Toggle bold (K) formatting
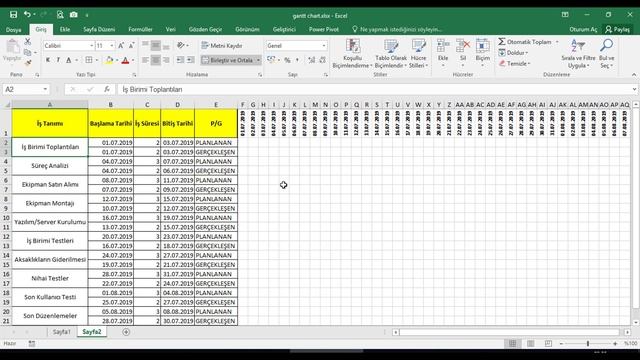This screenshot has width=640, height=360. pyautogui.click(x=48, y=60)
